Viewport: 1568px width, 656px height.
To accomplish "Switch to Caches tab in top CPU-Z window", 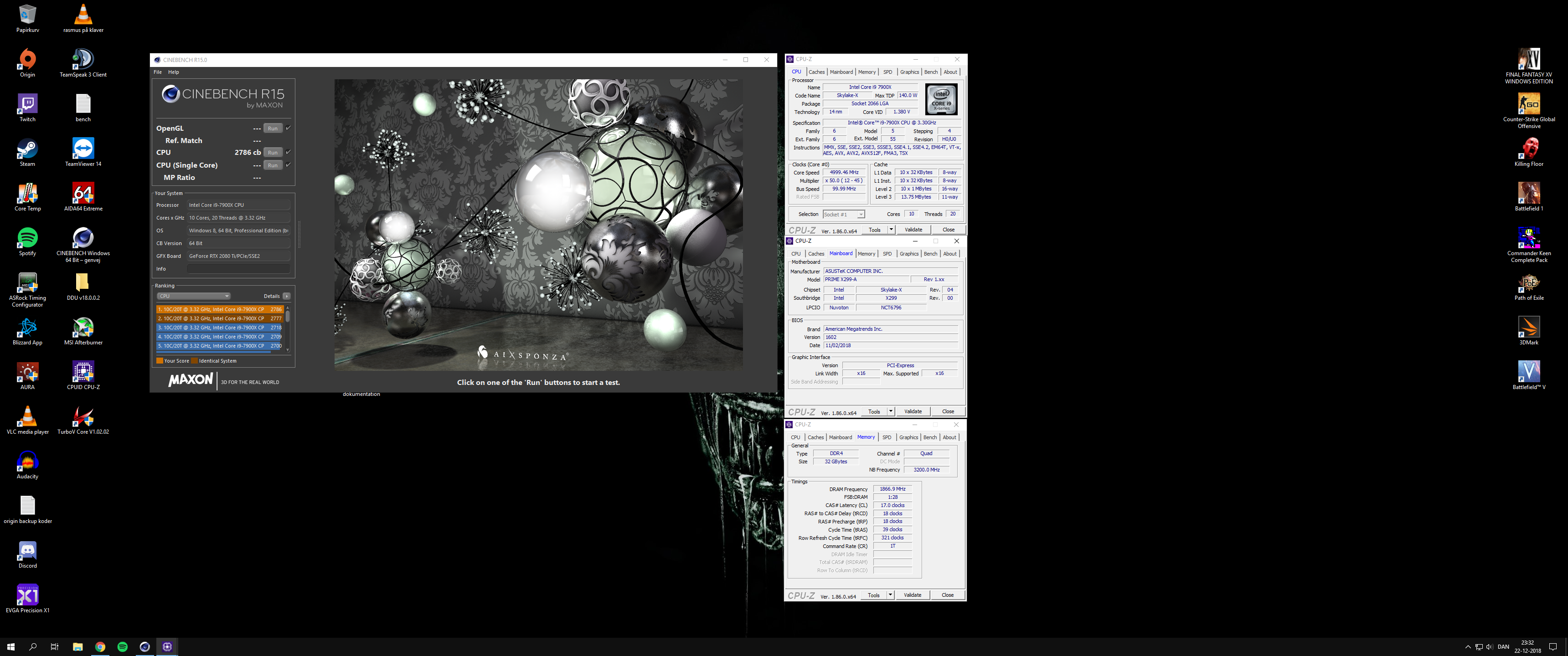I will point(816,72).
